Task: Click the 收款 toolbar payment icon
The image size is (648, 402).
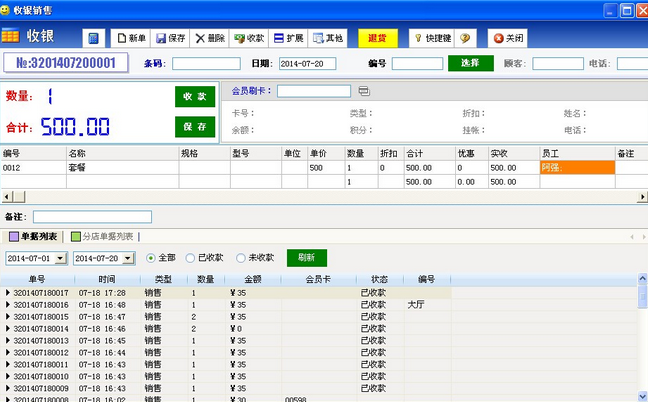Action: pos(249,38)
